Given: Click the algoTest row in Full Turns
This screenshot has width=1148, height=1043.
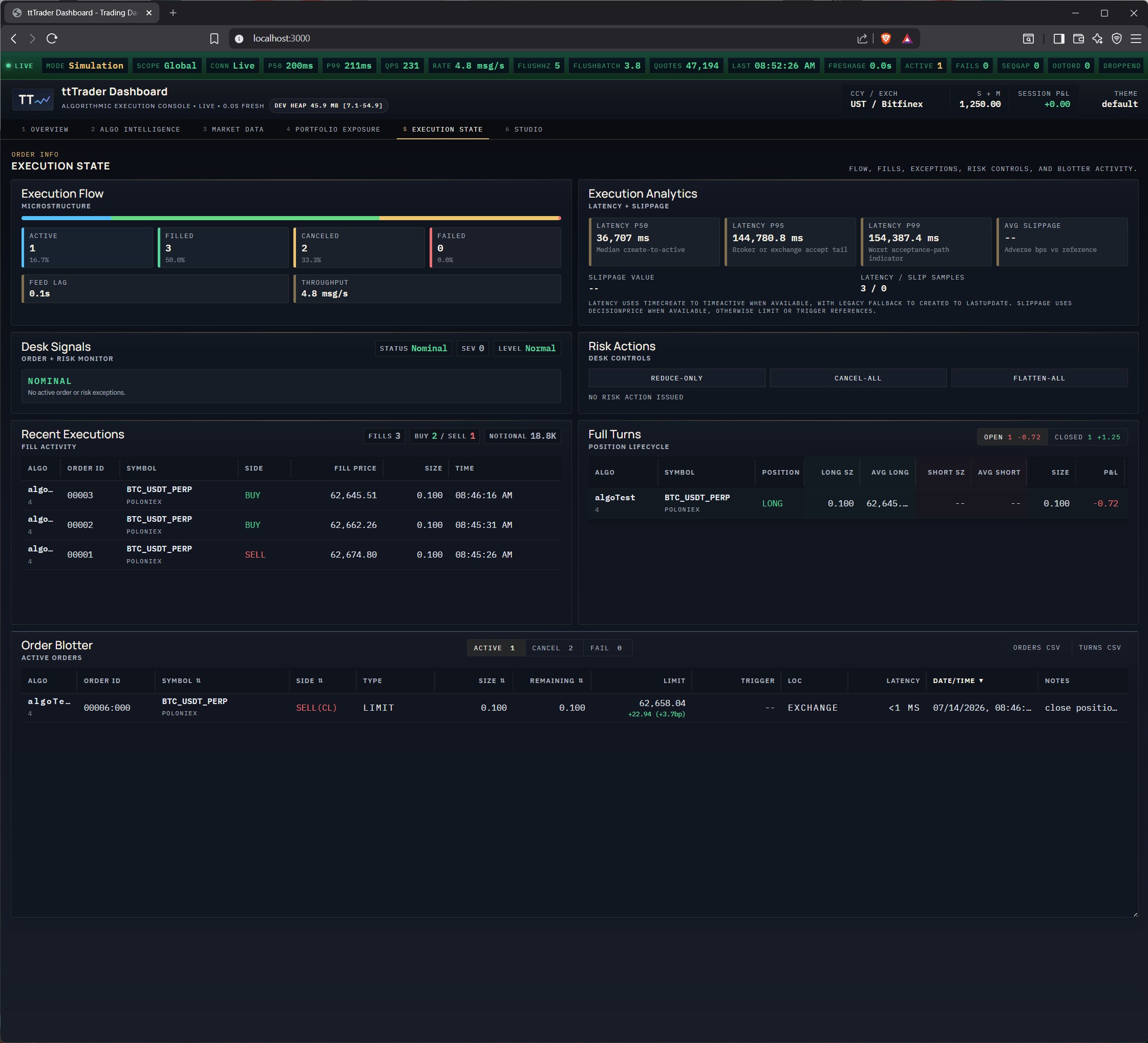Looking at the screenshot, I should (x=858, y=503).
